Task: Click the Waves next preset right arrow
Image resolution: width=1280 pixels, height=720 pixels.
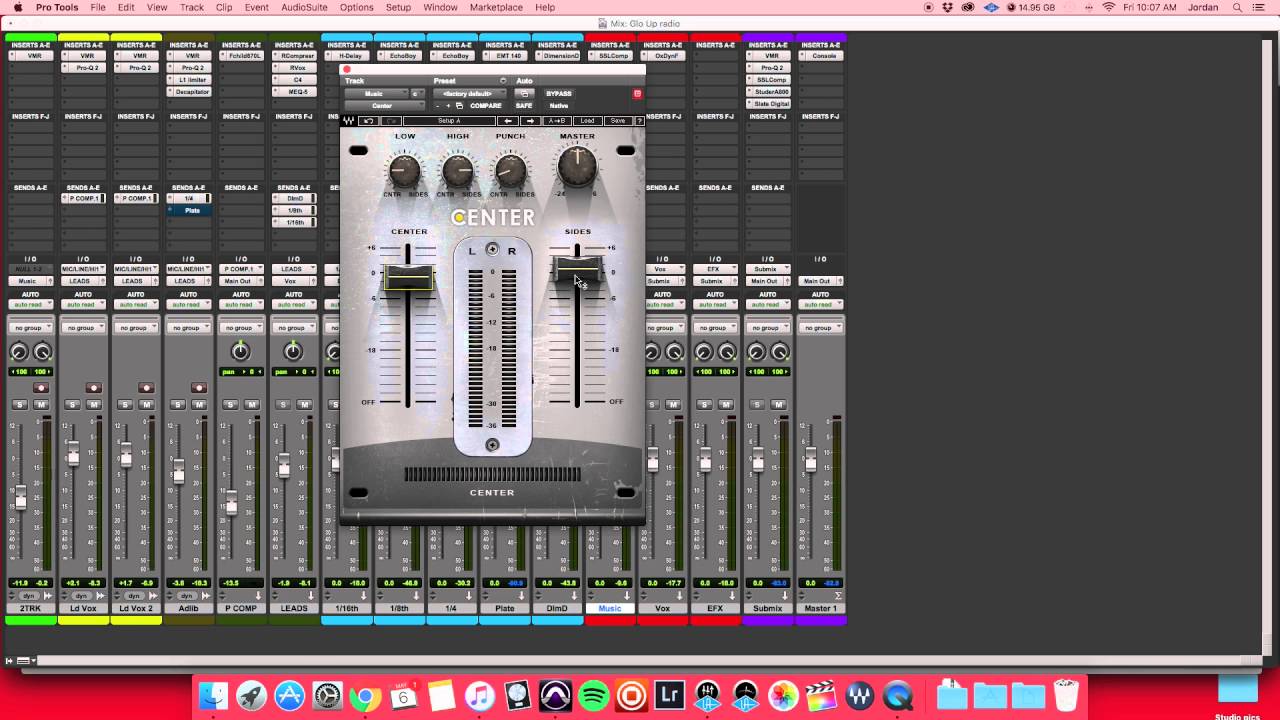Action: click(x=529, y=121)
